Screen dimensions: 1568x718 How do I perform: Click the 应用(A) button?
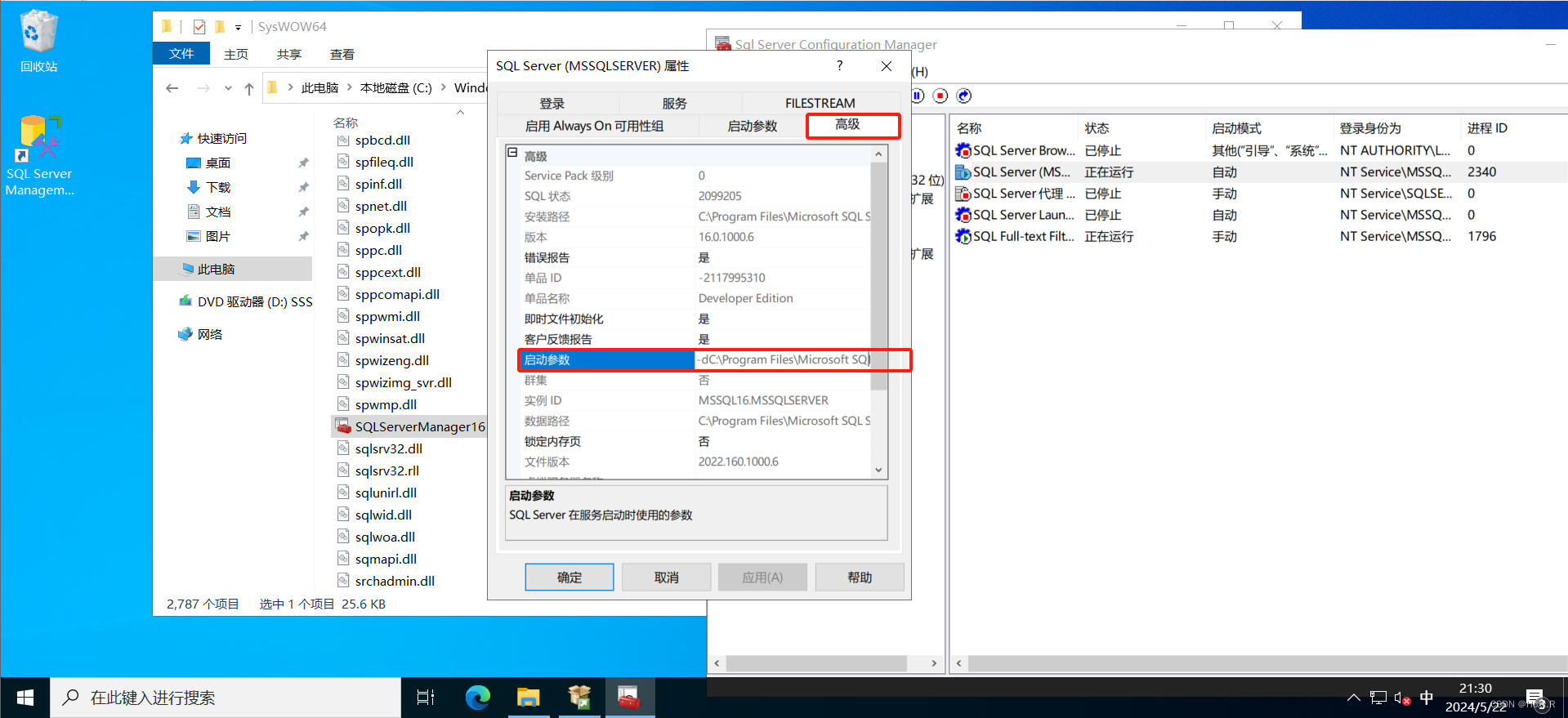[762, 578]
